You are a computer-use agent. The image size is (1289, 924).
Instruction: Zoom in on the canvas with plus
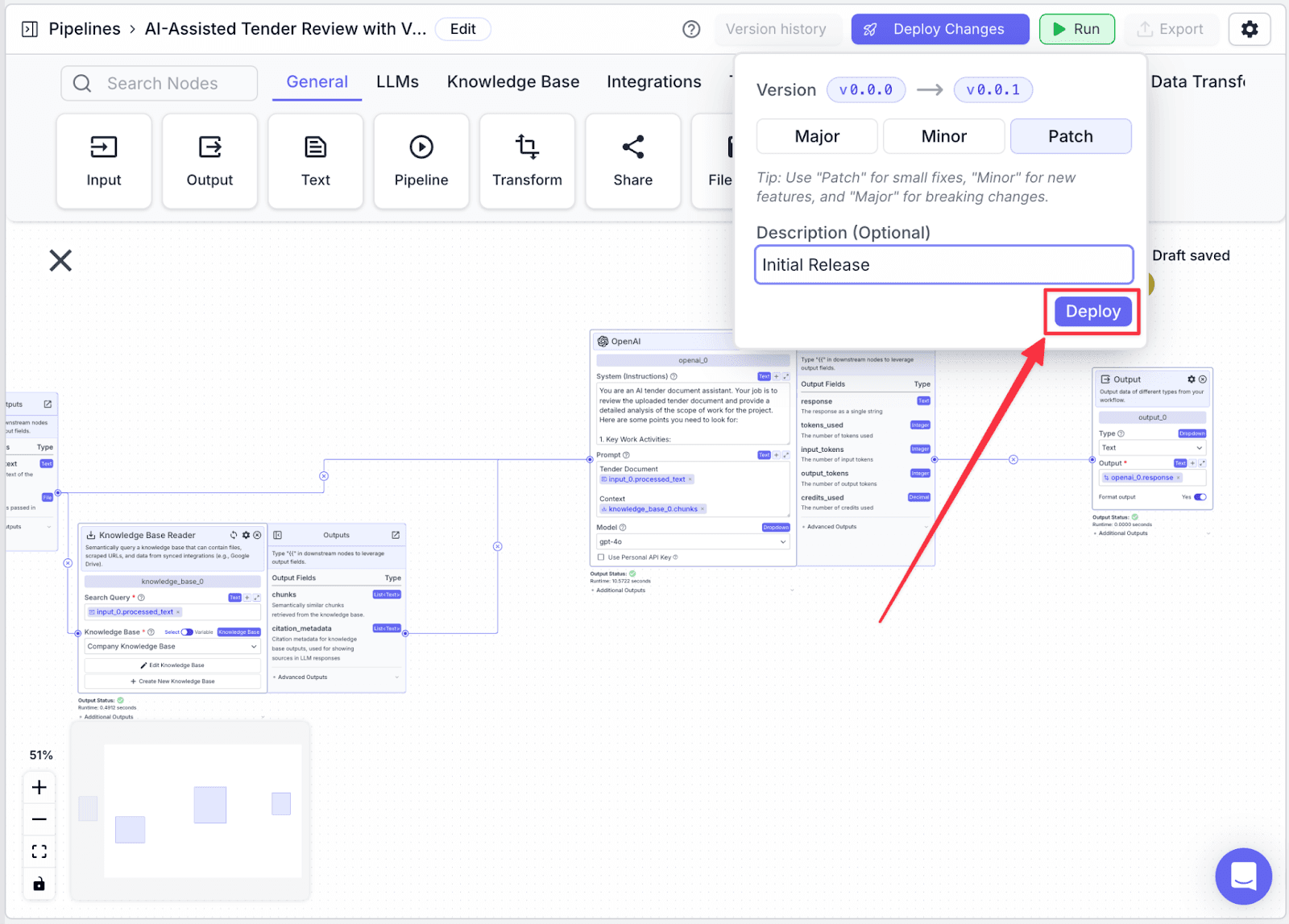39,787
